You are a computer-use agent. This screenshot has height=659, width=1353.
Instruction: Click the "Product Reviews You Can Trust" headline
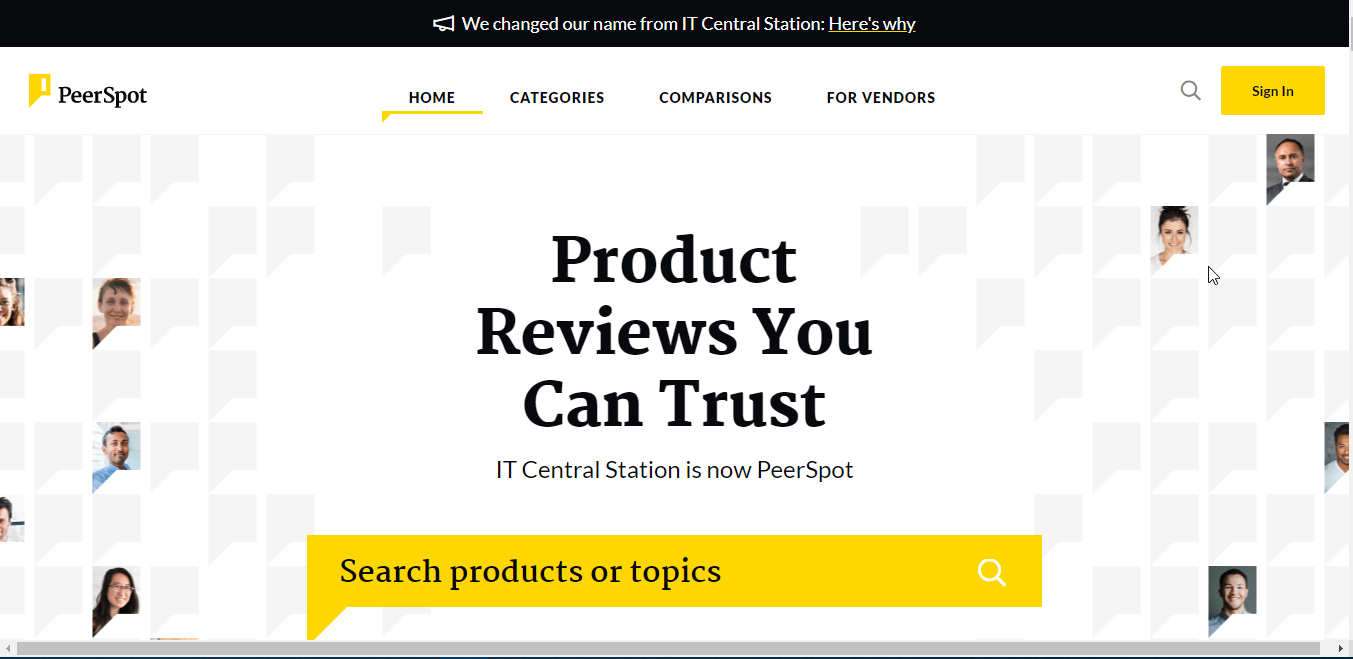[674, 331]
